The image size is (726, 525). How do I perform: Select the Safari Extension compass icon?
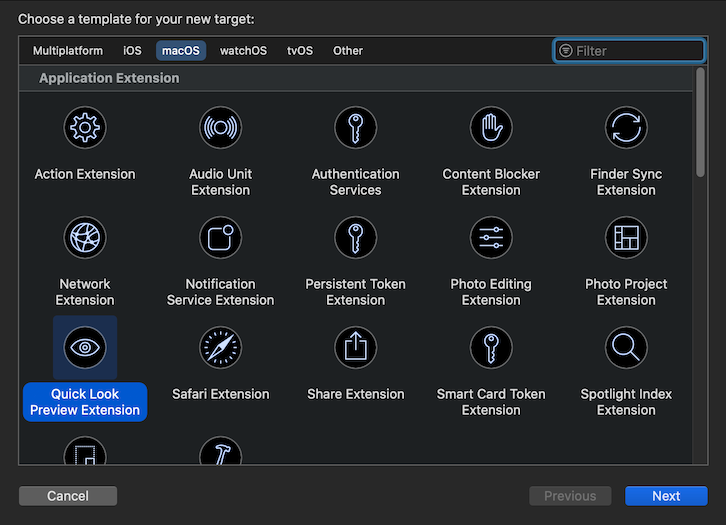point(220,348)
